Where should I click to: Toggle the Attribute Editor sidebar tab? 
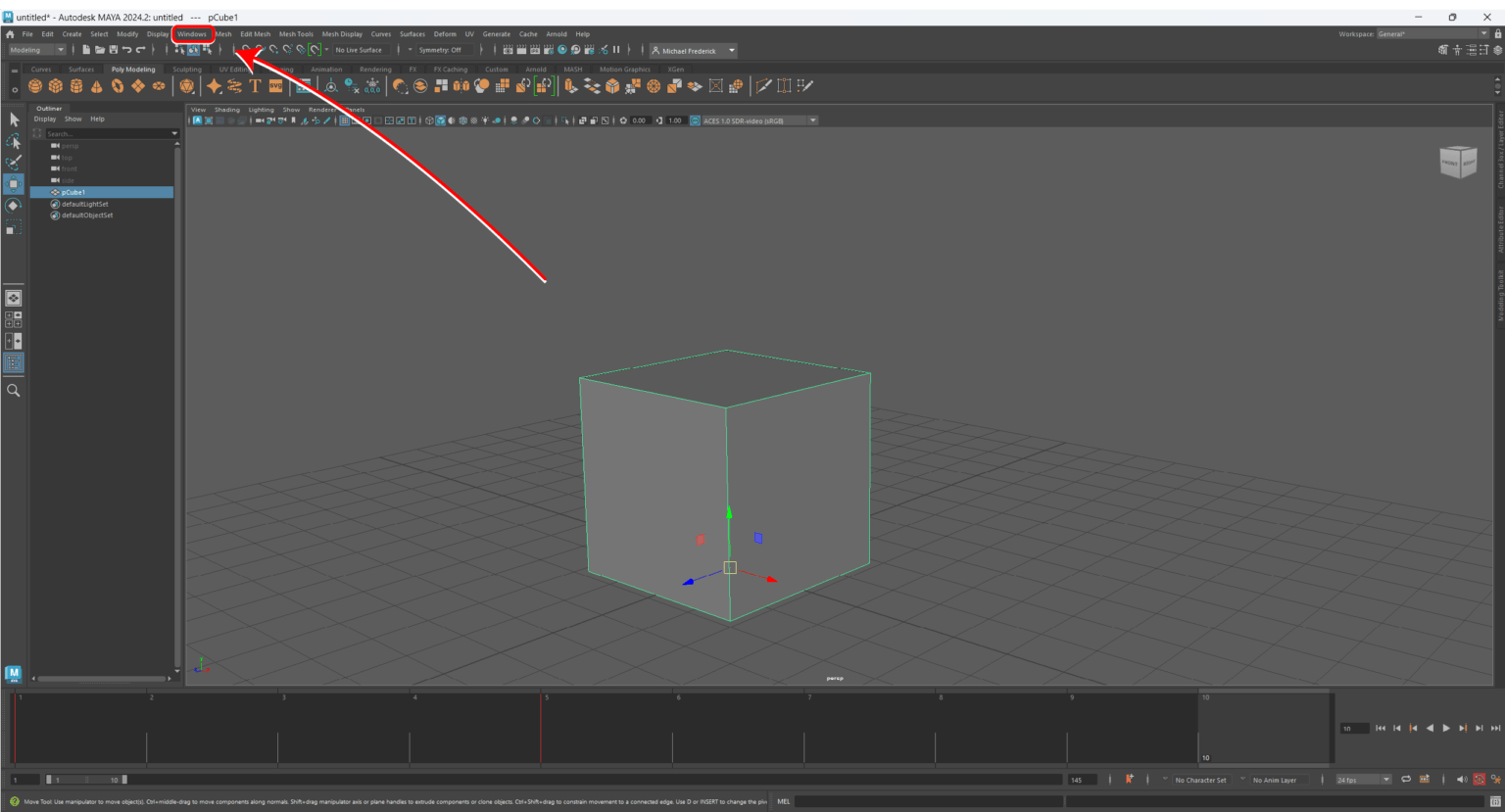[x=1500, y=229]
